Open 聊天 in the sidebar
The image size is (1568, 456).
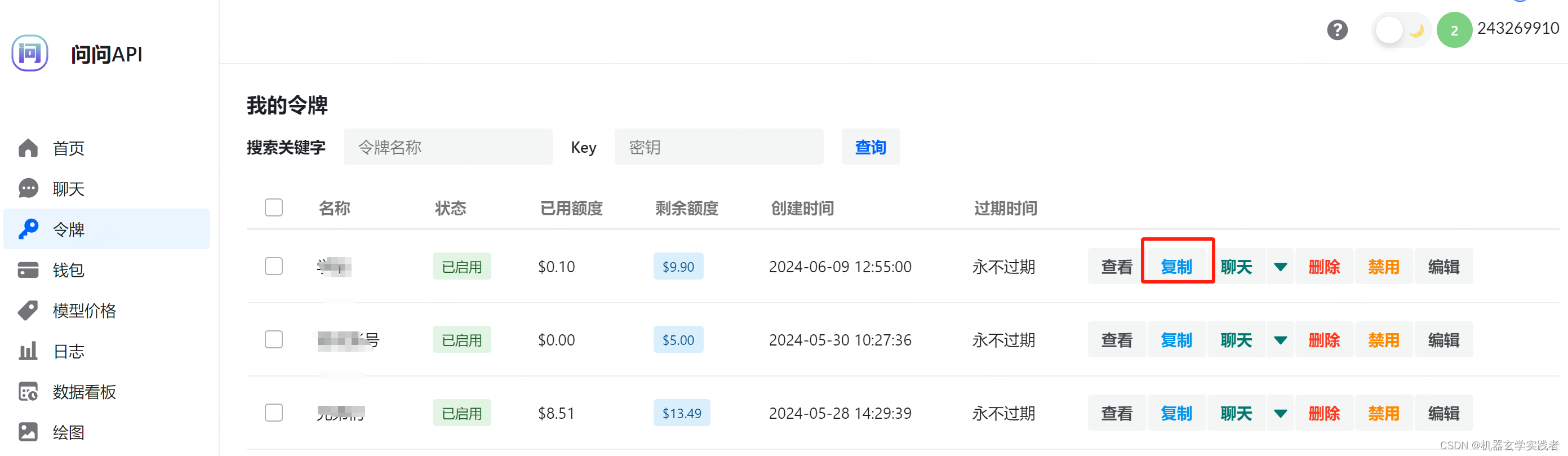[106, 189]
